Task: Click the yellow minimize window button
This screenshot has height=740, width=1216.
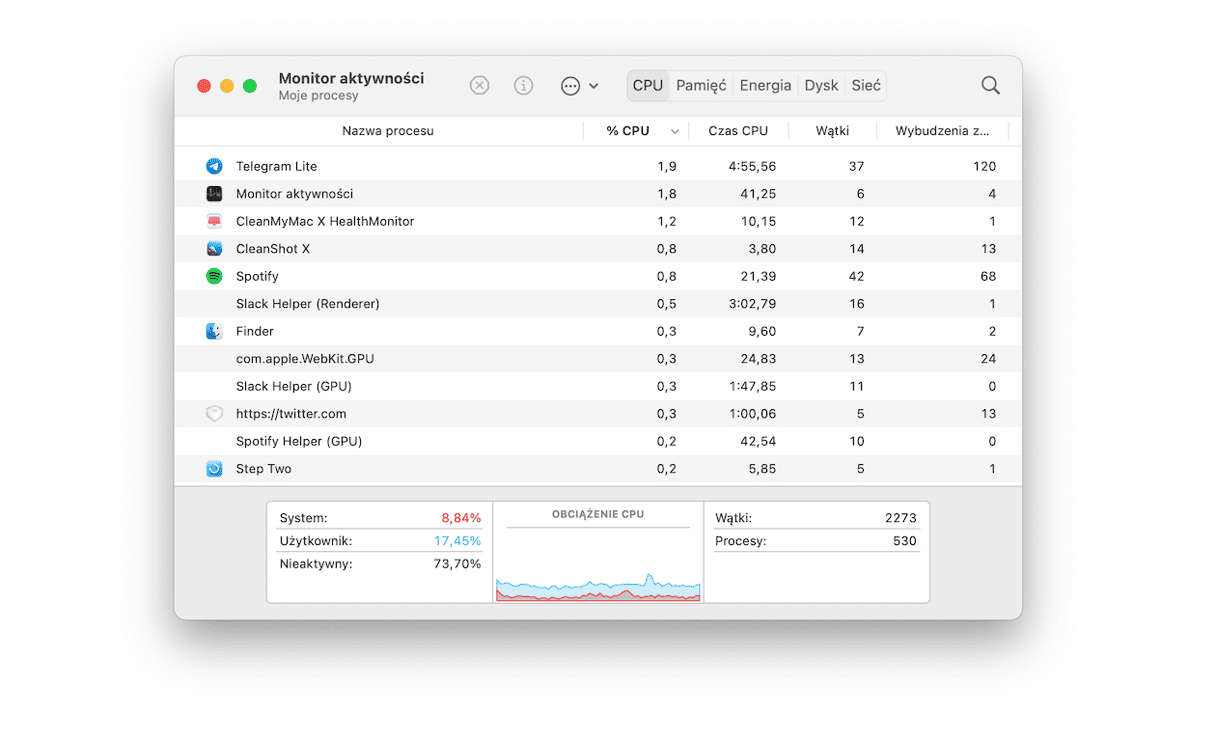Action: [227, 86]
